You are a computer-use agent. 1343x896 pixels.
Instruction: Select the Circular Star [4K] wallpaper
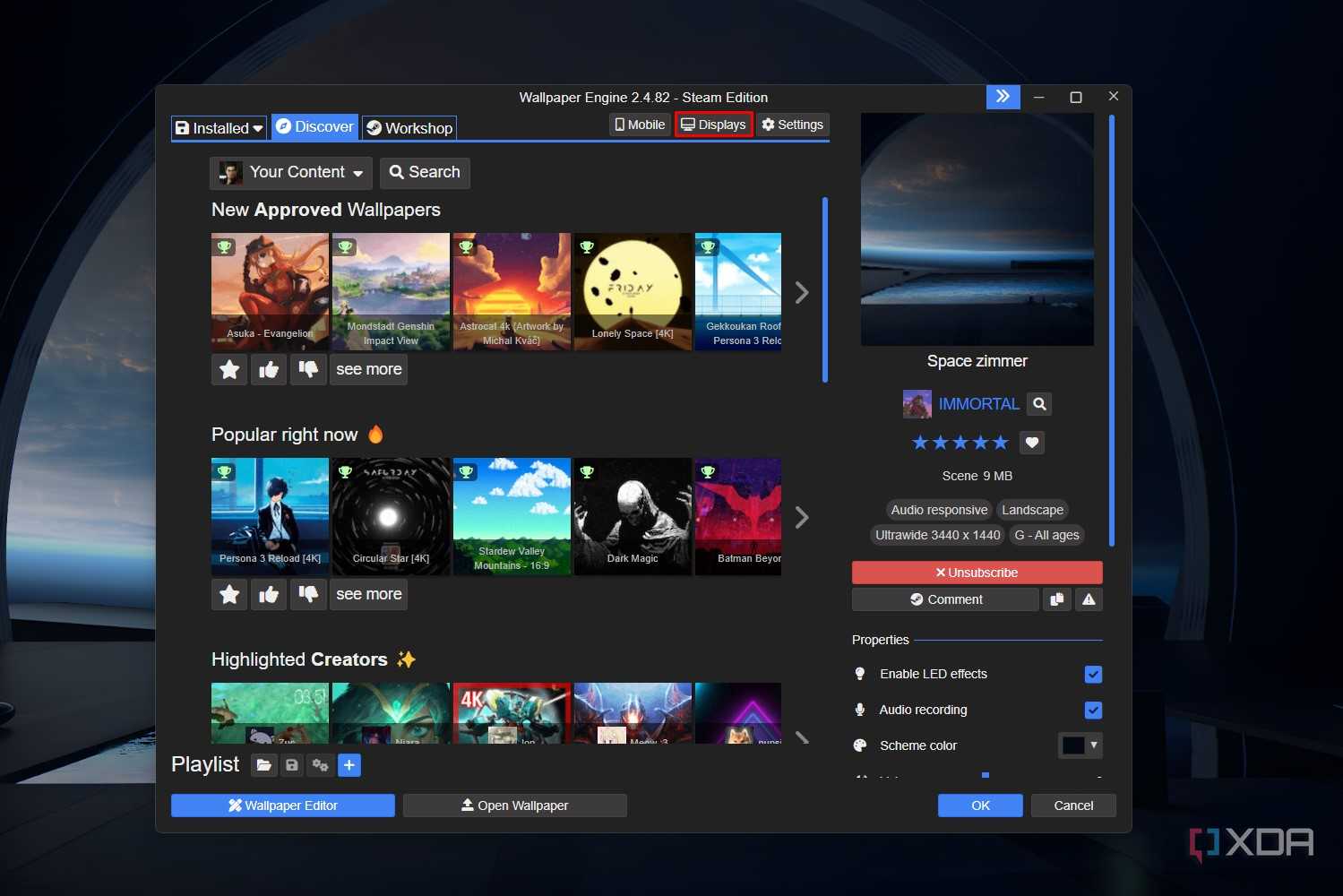pos(391,516)
